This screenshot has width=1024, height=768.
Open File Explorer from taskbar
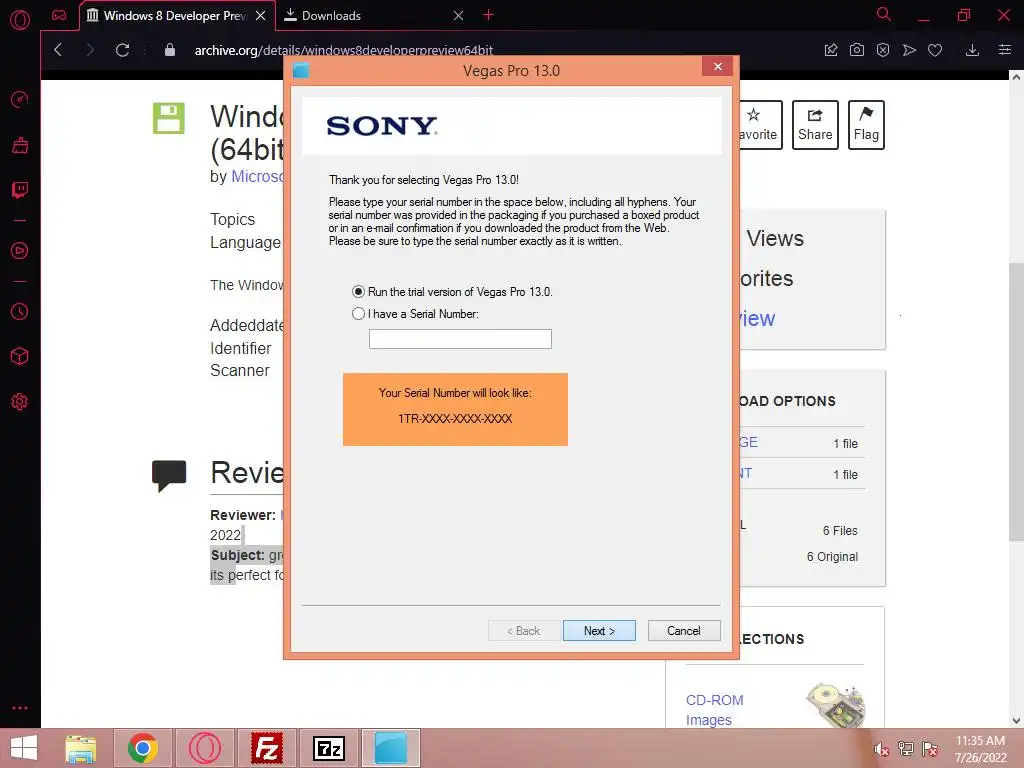[x=81, y=748]
